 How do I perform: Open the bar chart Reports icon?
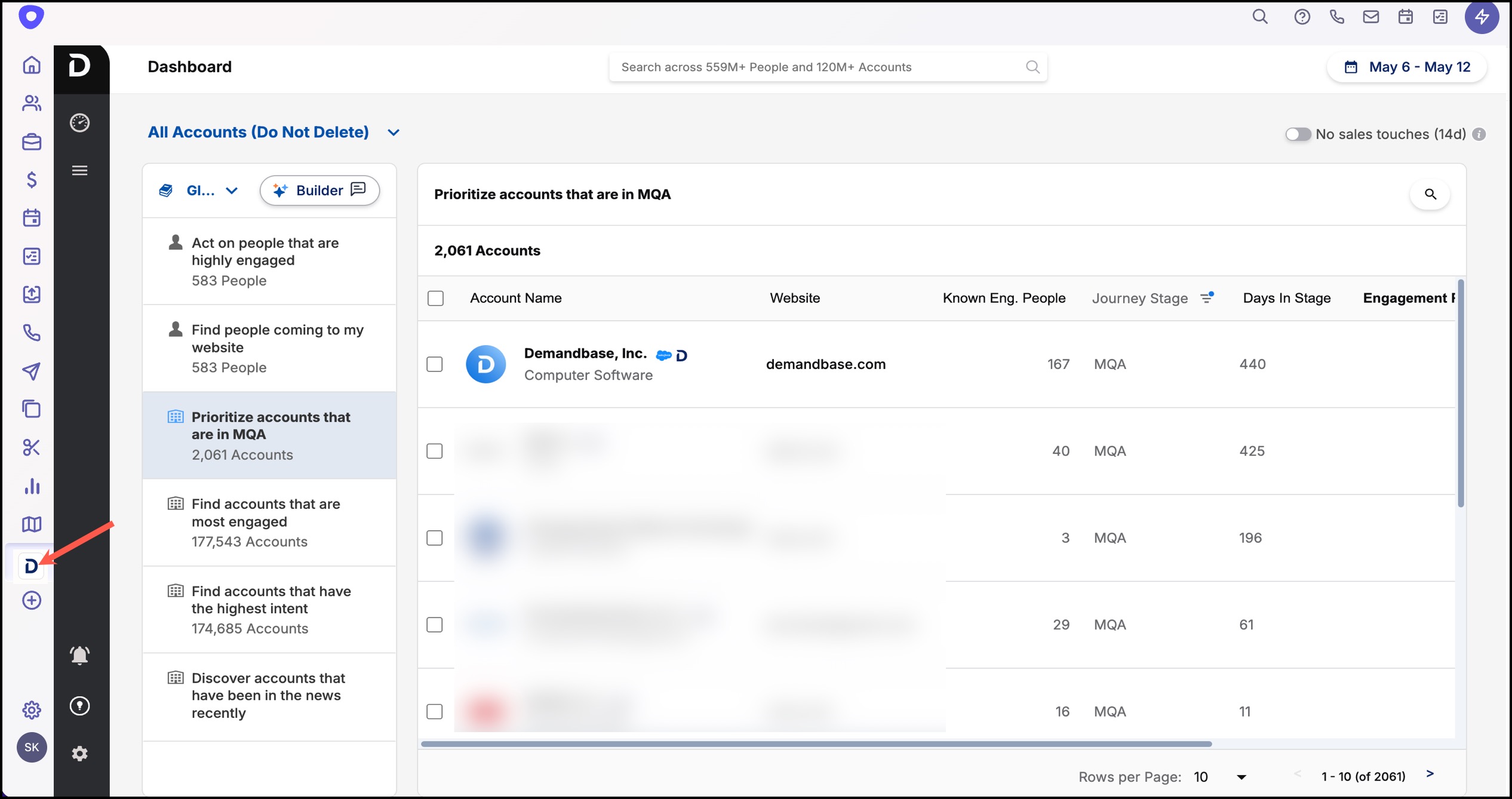[x=32, y=486]
